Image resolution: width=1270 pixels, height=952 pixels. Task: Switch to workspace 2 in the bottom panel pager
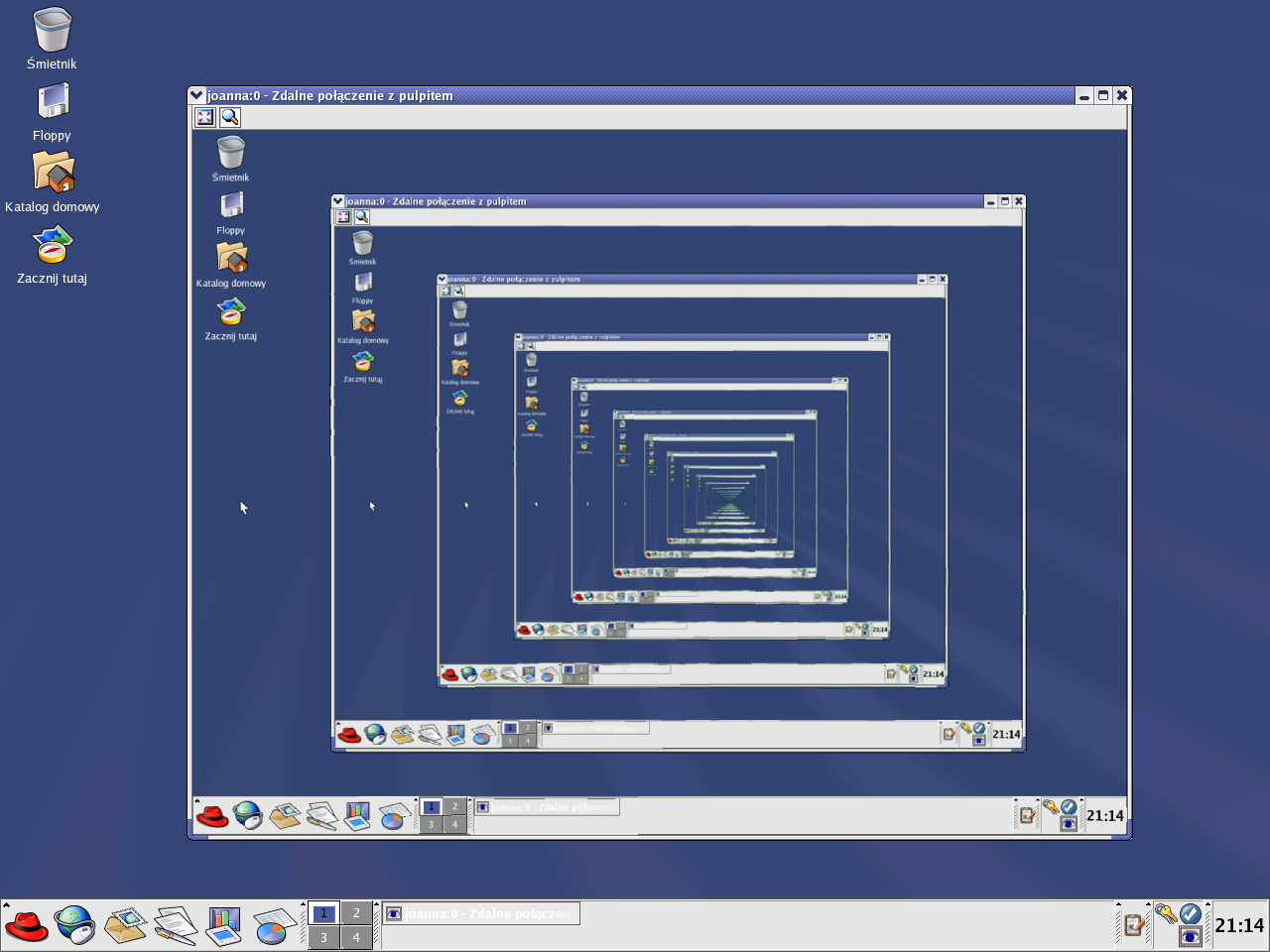[356, 913]
